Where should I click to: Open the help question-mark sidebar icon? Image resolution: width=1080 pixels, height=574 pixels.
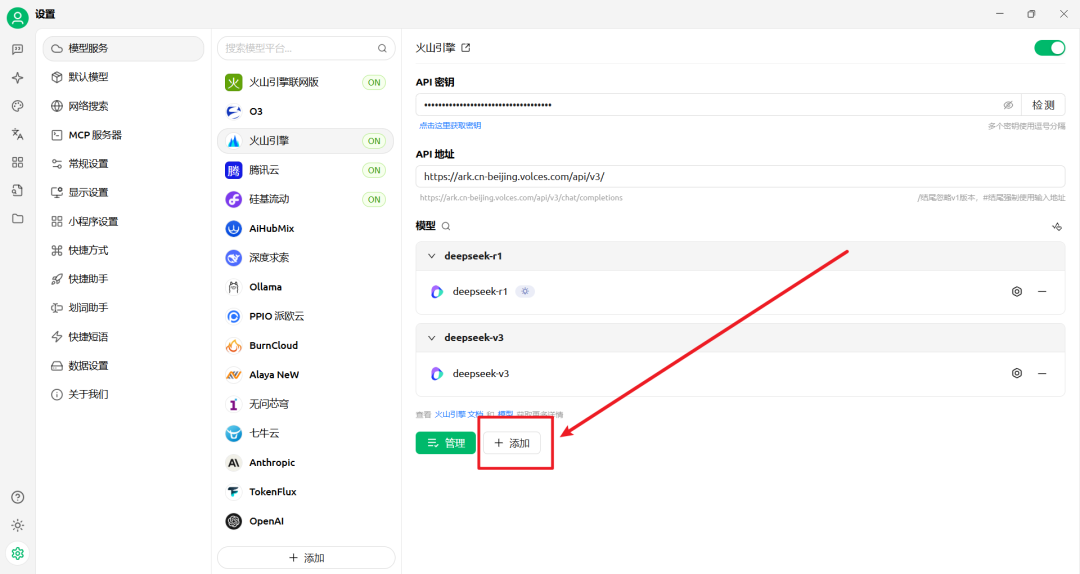[x=17, y=498]
